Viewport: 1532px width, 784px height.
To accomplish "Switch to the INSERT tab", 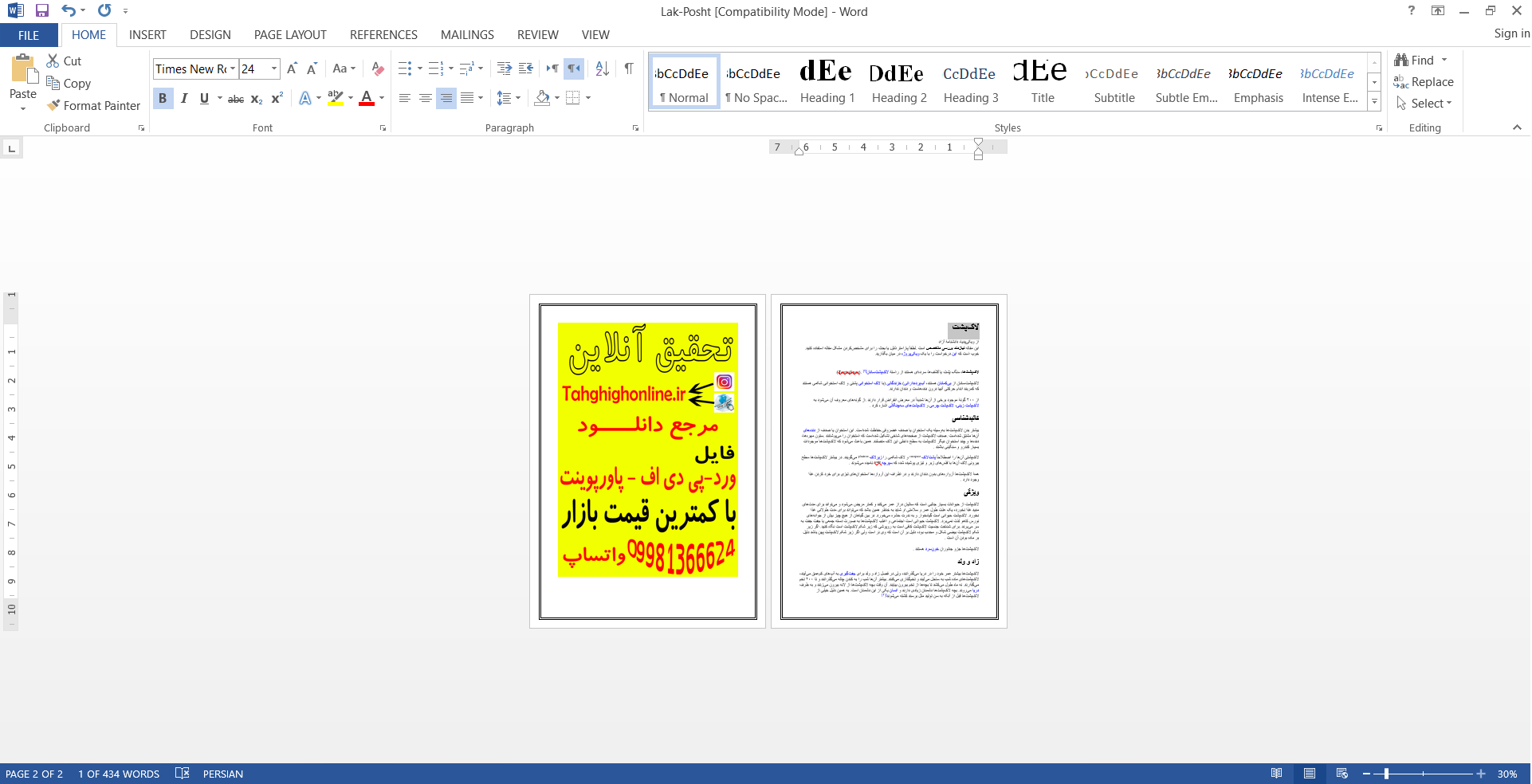I will pos(147,35).
